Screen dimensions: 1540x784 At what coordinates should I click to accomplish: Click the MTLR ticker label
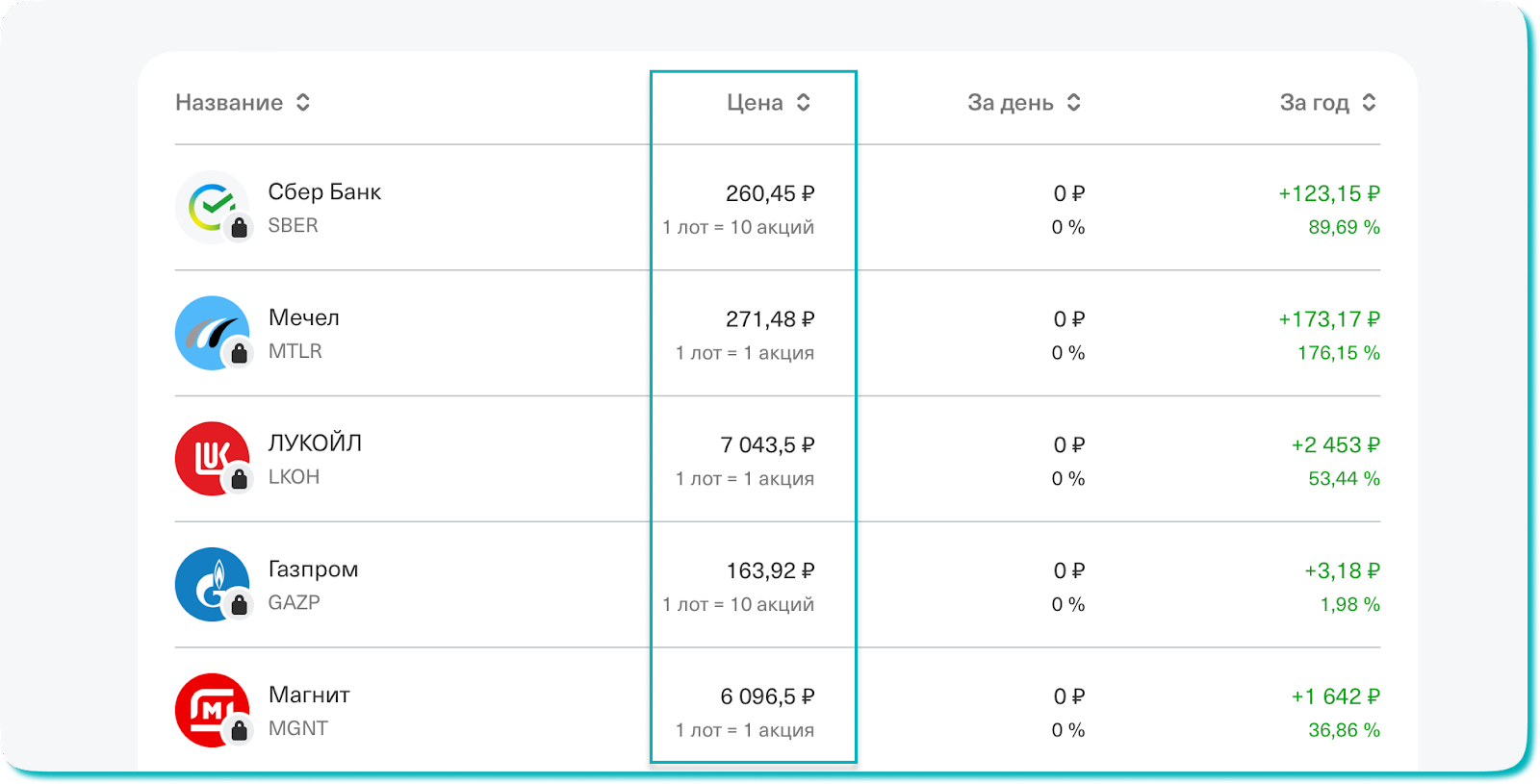[295, 351]
